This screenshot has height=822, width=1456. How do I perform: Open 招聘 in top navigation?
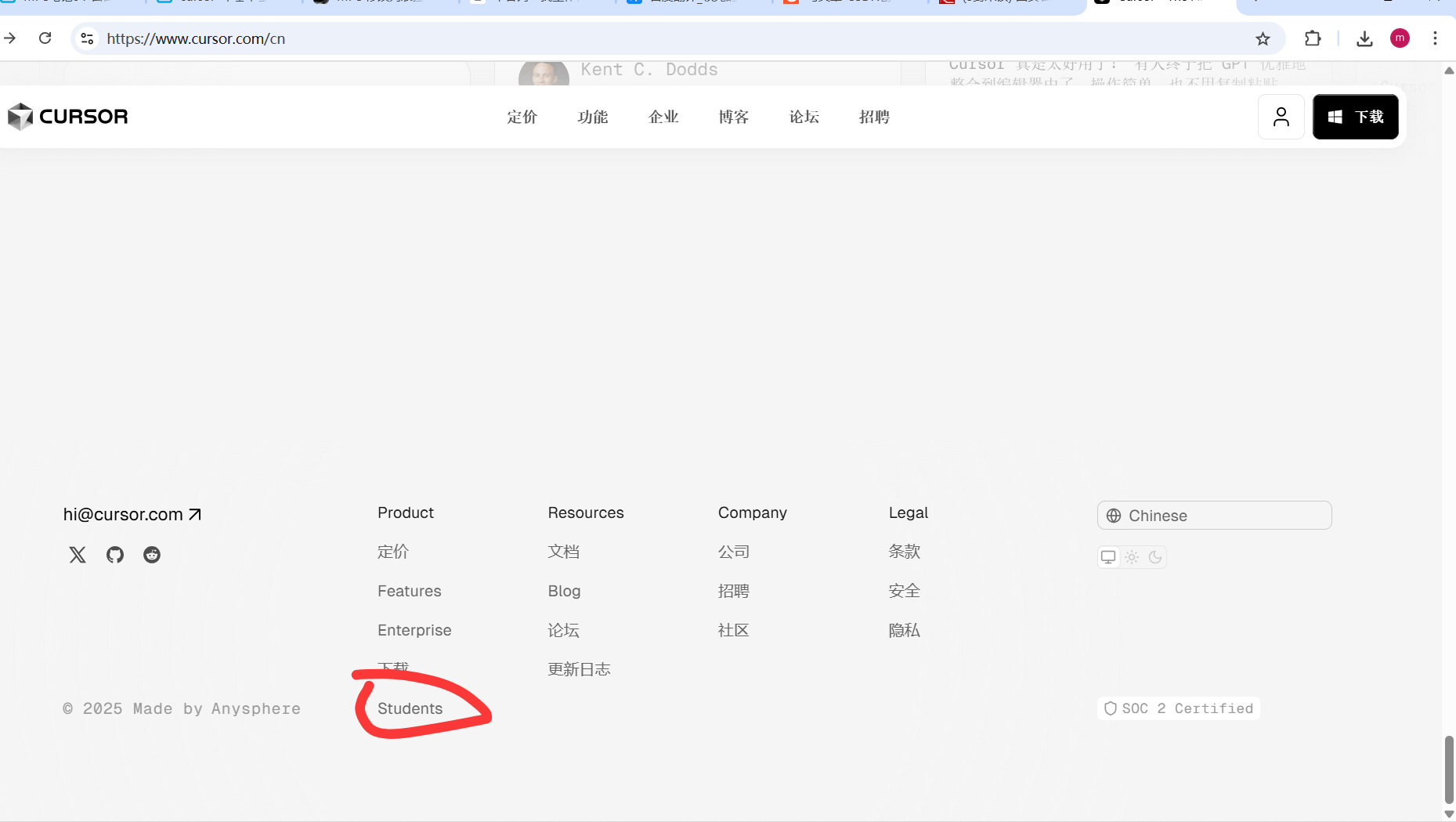875,117
